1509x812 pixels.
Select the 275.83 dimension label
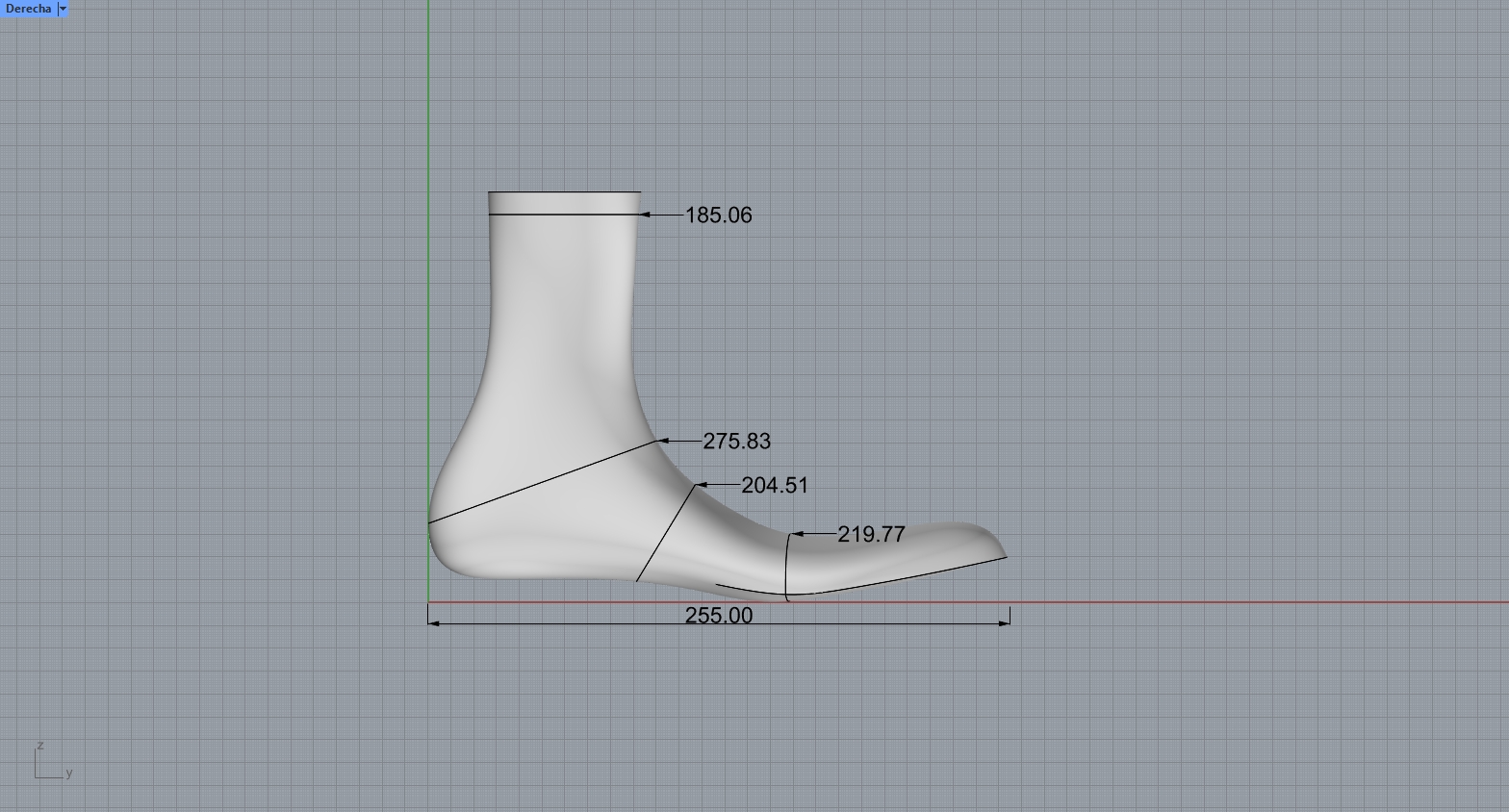click(736, 442)
